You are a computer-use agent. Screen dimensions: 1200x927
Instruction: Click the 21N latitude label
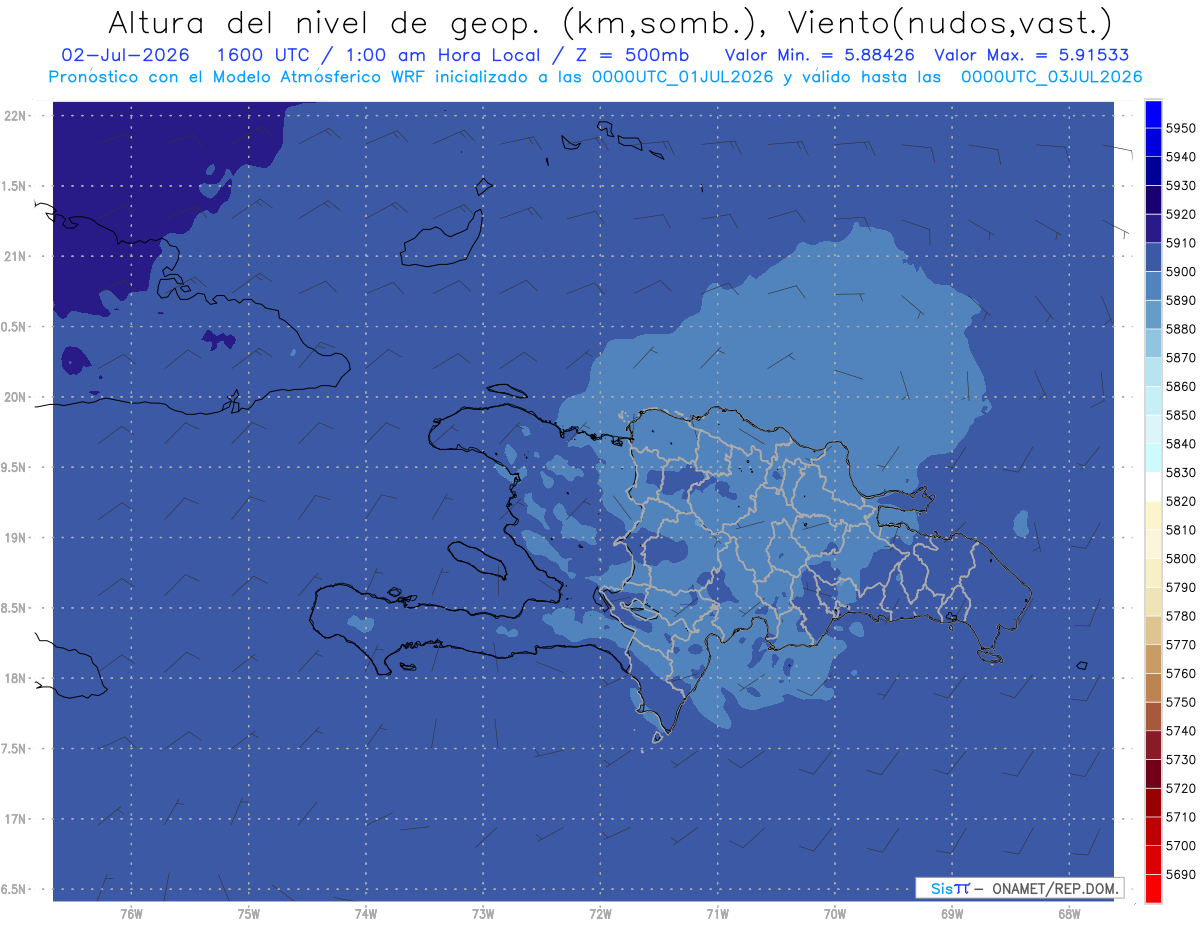[17, 256]
